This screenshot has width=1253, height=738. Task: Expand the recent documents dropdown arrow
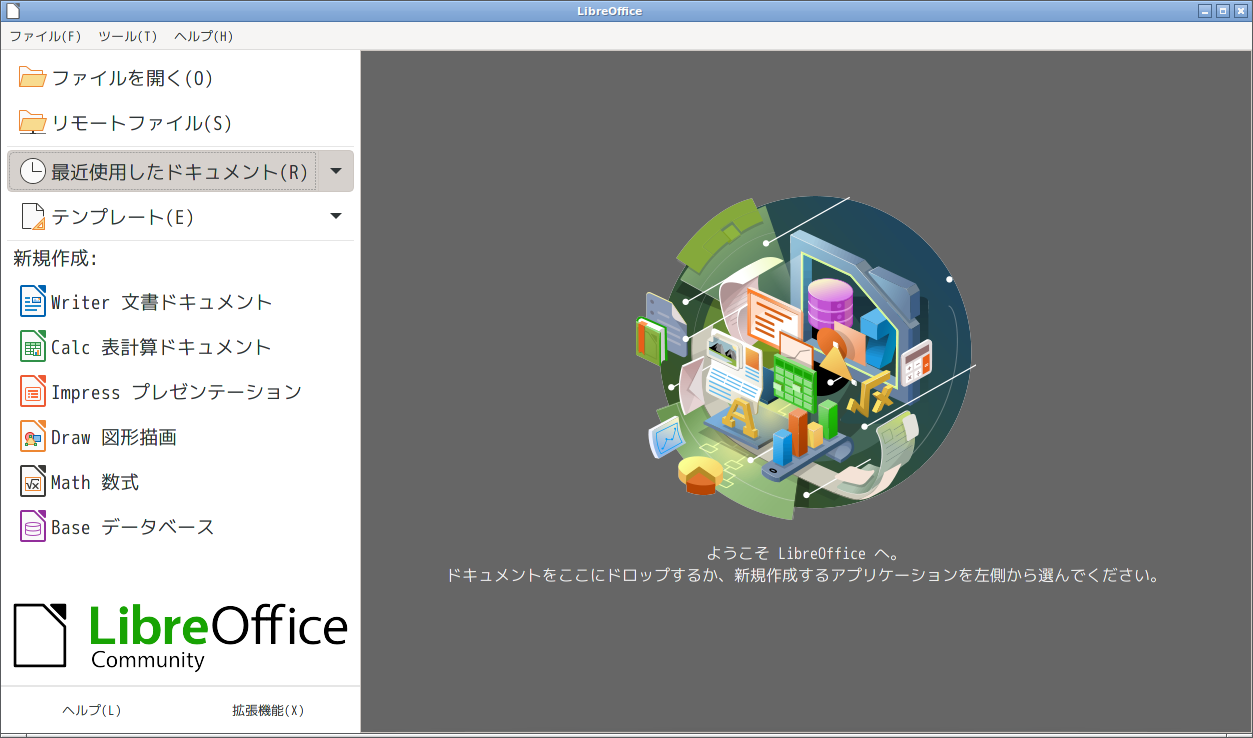(336, 171)
